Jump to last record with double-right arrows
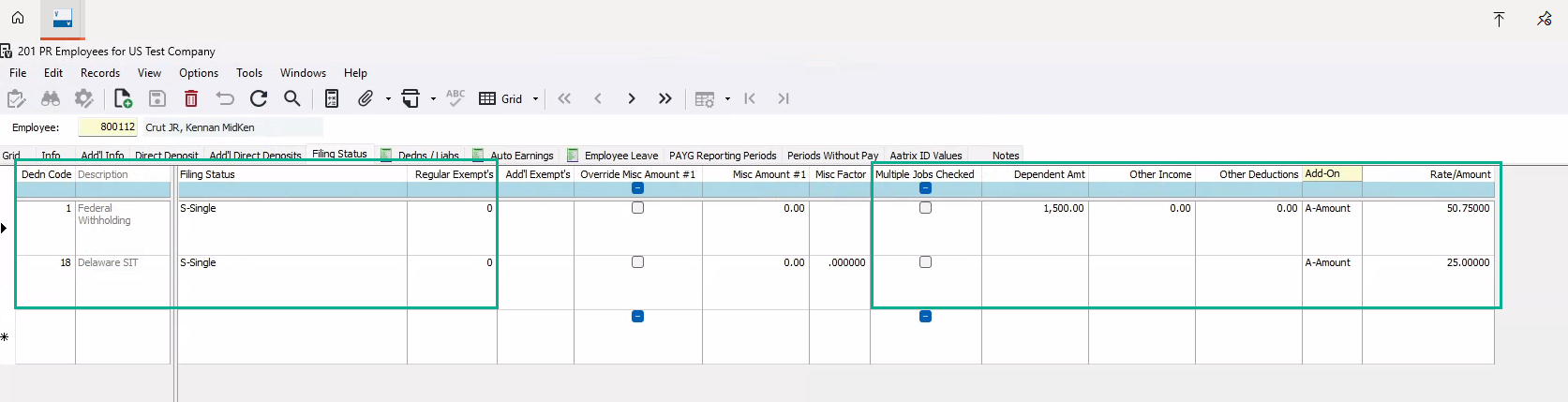 (665, 98)
